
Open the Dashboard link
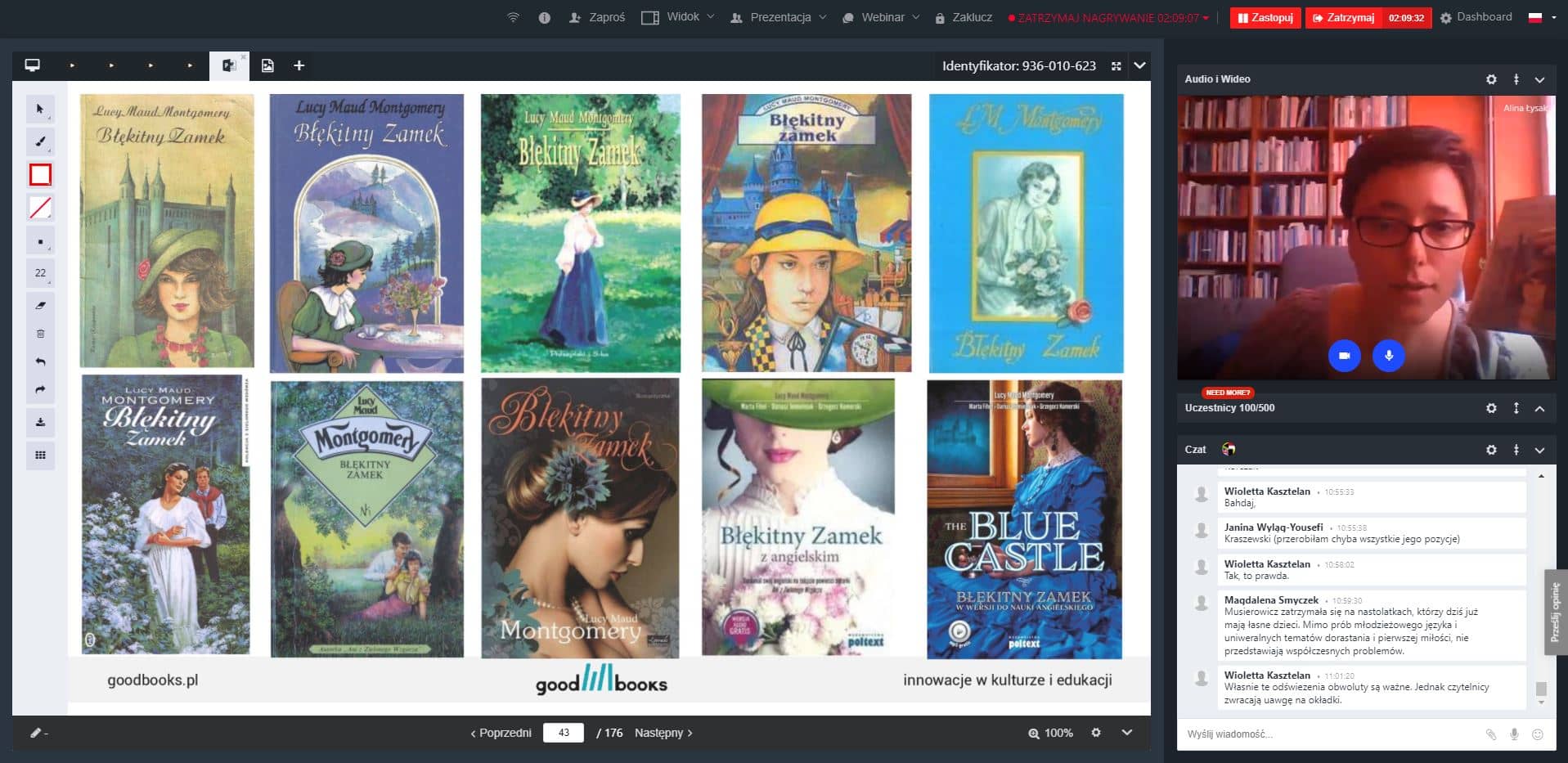coord(1476,17)
